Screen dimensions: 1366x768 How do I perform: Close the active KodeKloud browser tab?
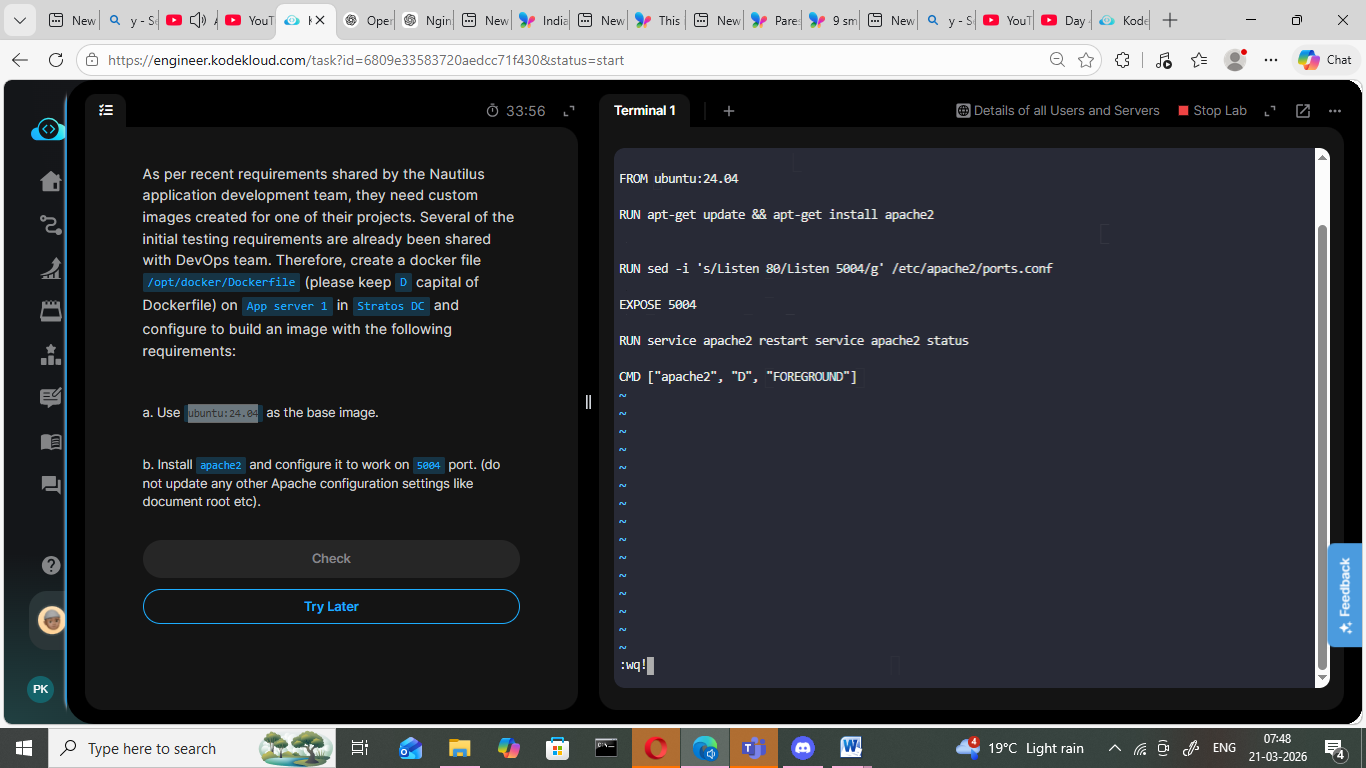click(319, 20)
